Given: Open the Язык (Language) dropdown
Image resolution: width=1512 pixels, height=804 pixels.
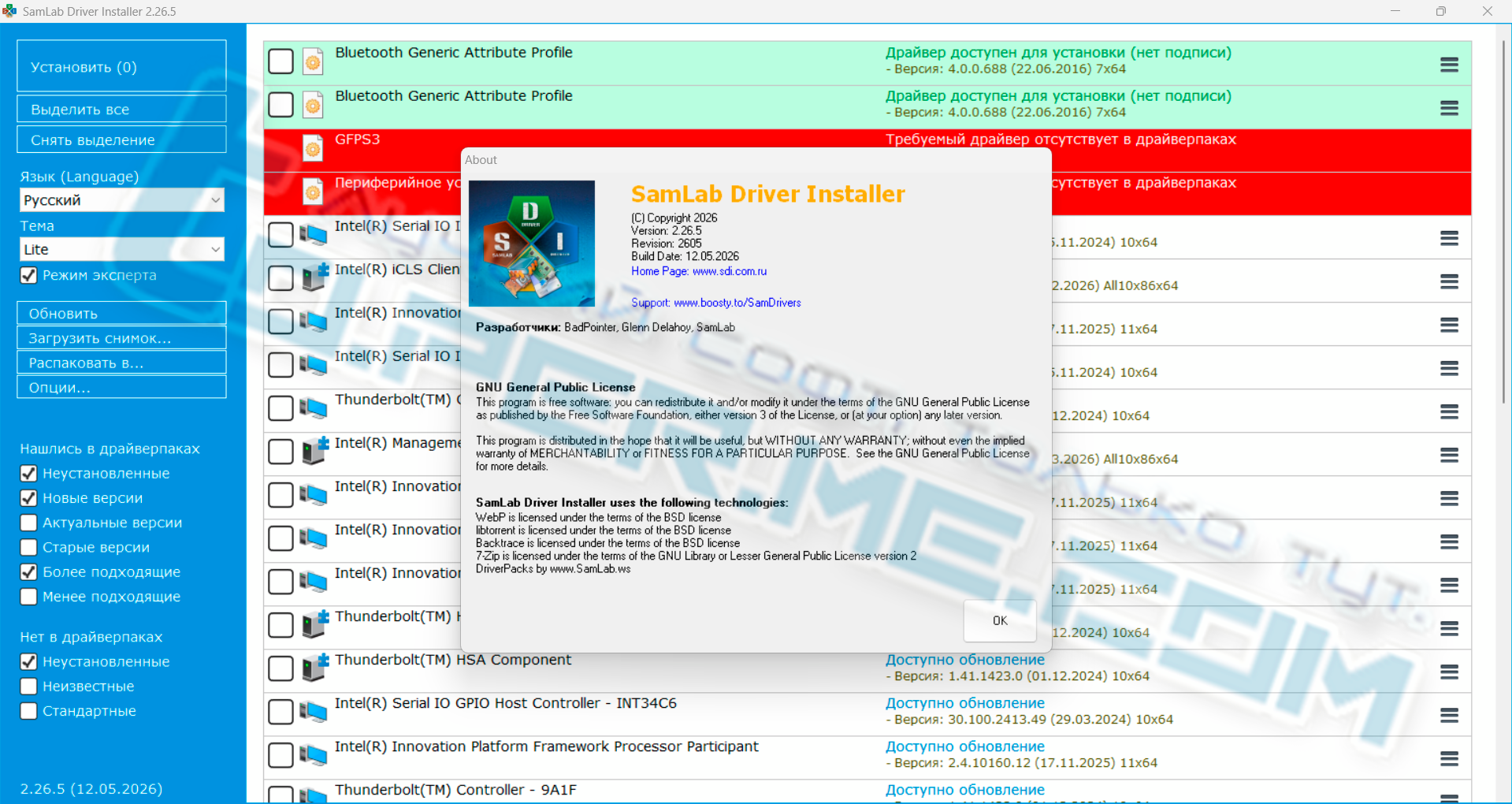Looking at the screenshot, I should 122,200.
